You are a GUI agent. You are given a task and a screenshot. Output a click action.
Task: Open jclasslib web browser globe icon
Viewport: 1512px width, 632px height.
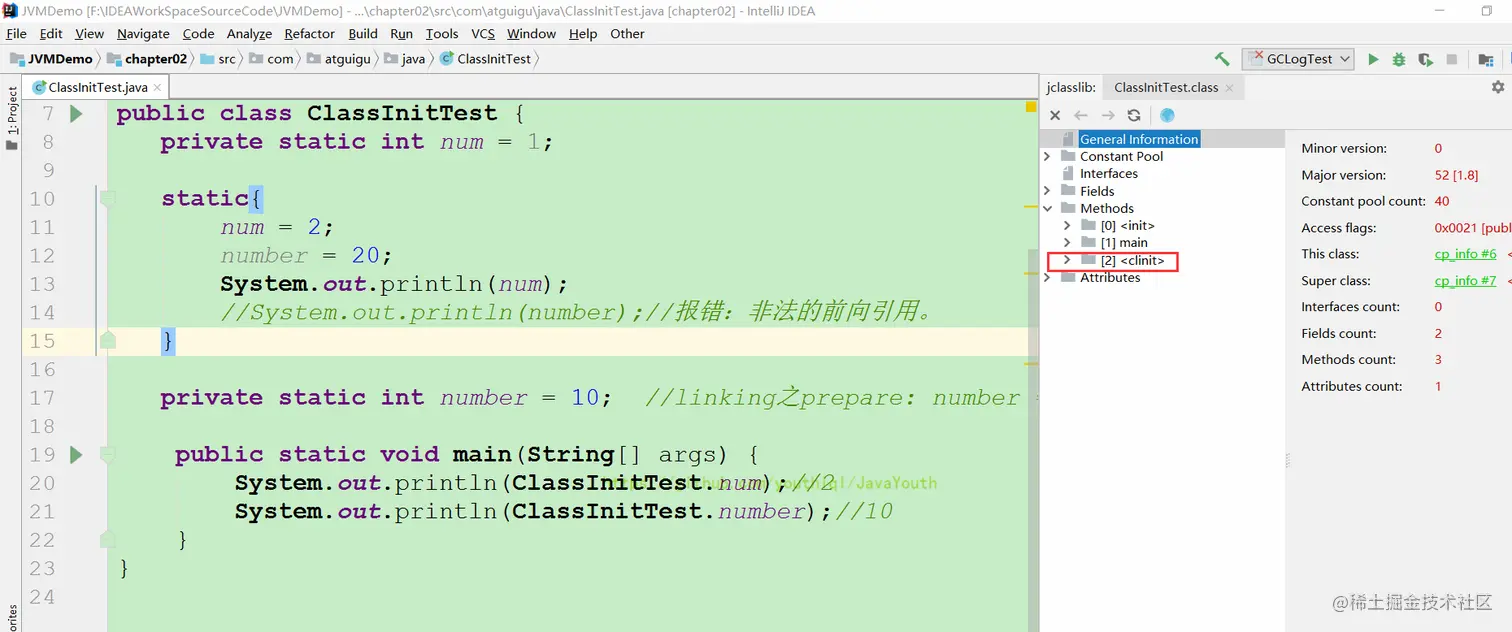[x=1167, y=115]
